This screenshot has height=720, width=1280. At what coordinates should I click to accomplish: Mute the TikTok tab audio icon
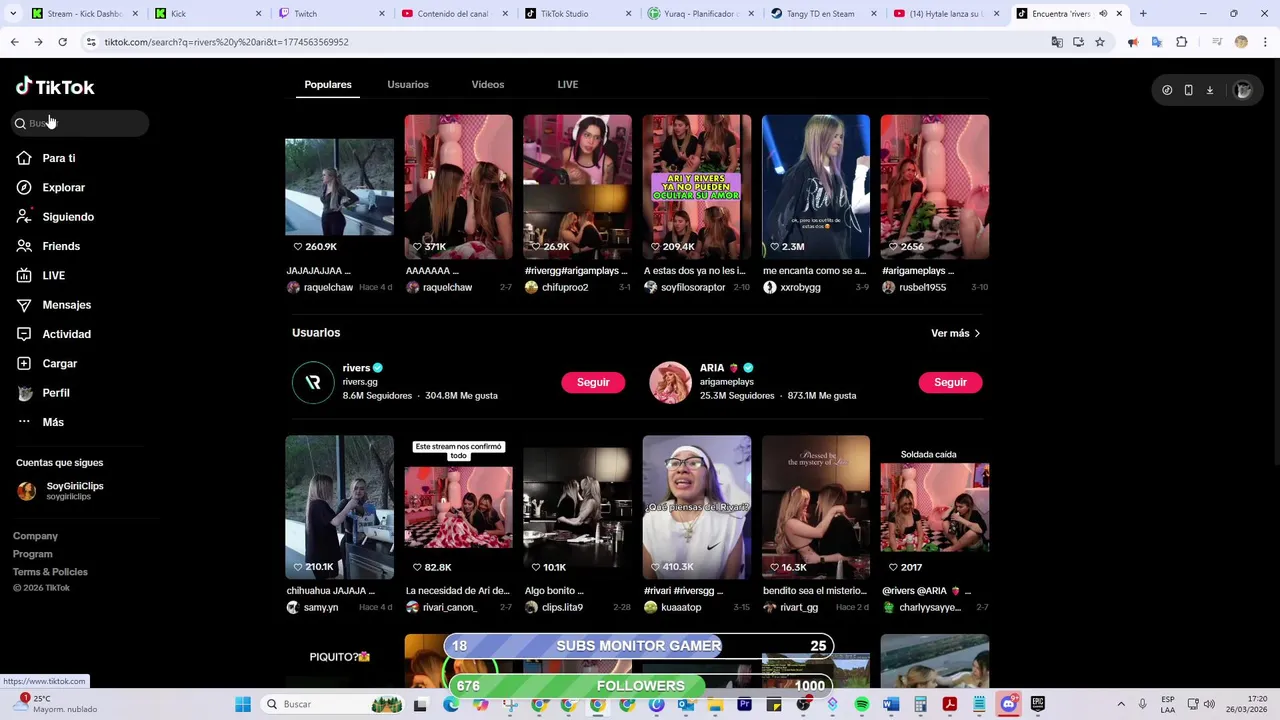(x=1103, y=14)
